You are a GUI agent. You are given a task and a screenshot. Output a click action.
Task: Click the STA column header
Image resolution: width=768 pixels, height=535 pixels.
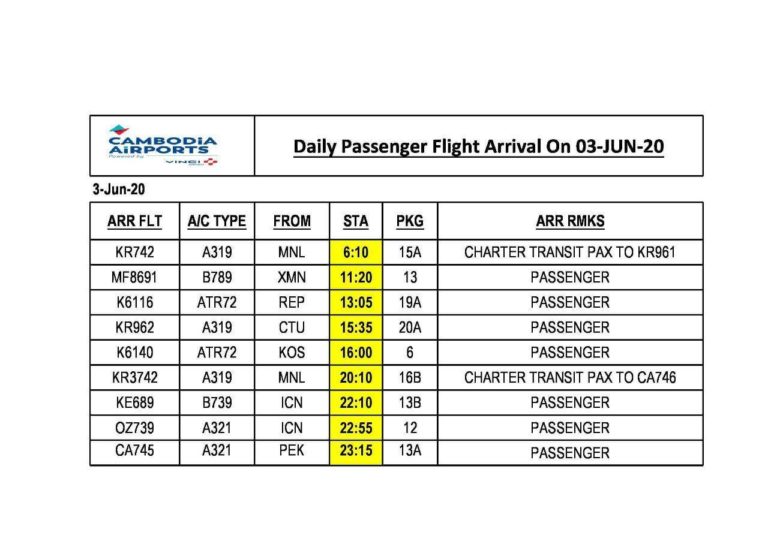pos(356,221)
